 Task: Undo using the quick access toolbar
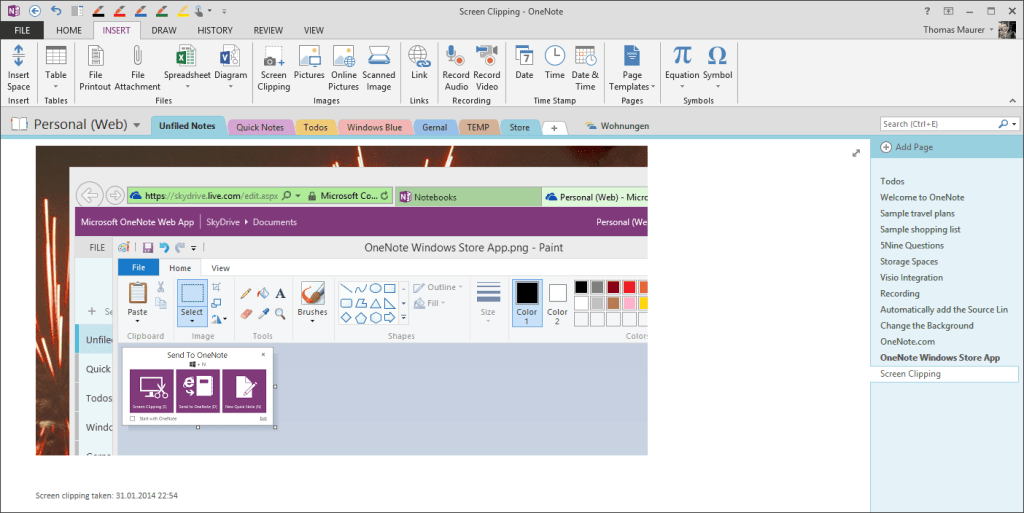tap(56, 11)
